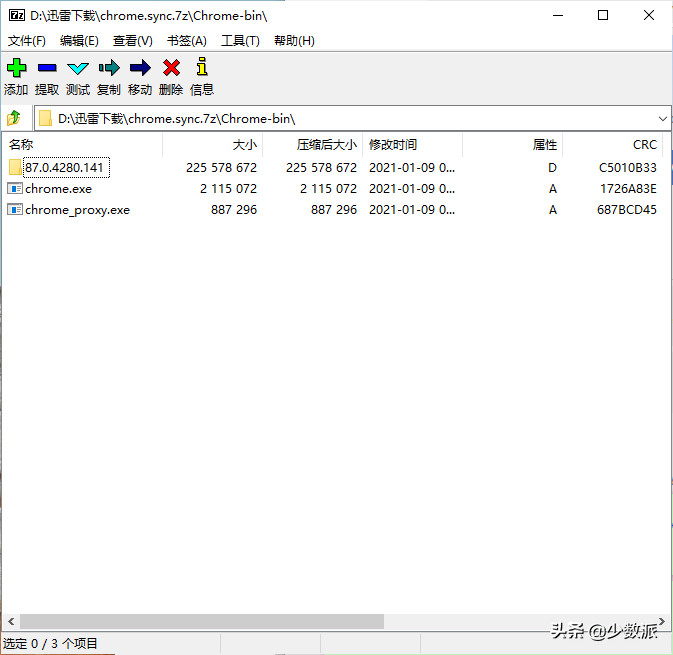Click the red Delete (删除) X icon

171,68
